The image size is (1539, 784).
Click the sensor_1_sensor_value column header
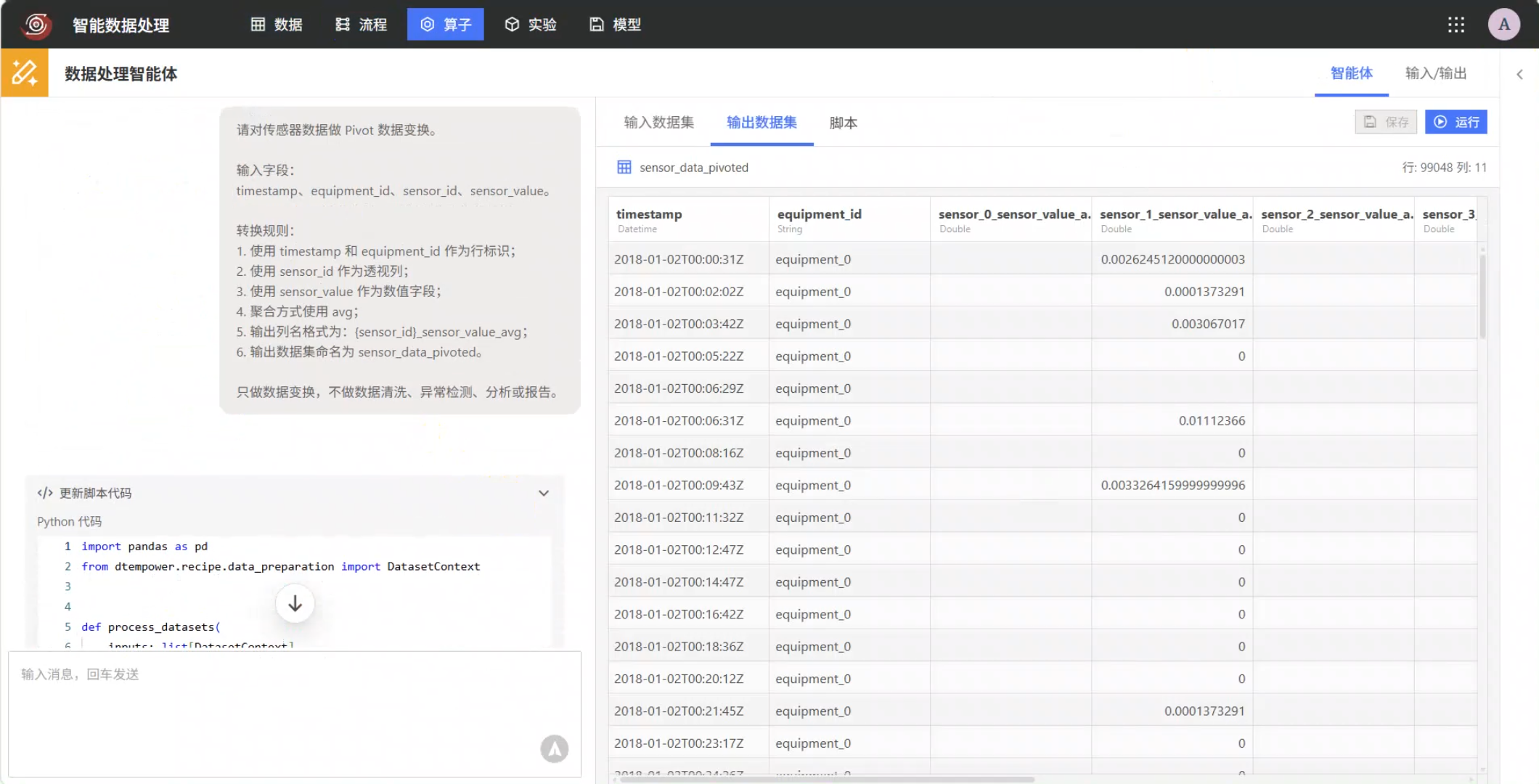point(1172,220)
